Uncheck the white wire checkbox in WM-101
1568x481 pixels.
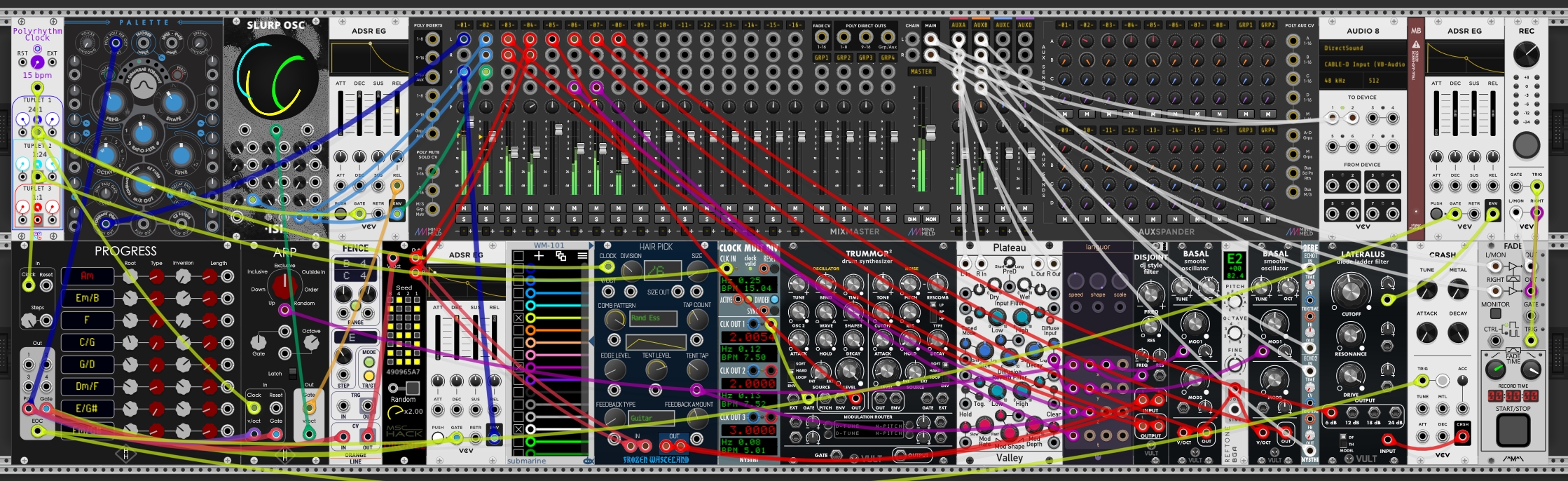tap(518, 428)
